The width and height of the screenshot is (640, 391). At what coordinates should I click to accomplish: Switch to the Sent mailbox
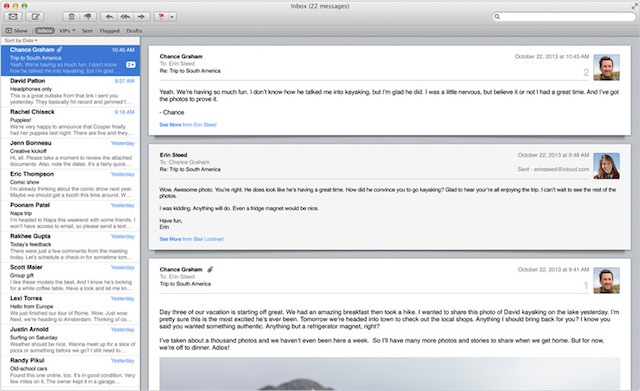(87, 31)
